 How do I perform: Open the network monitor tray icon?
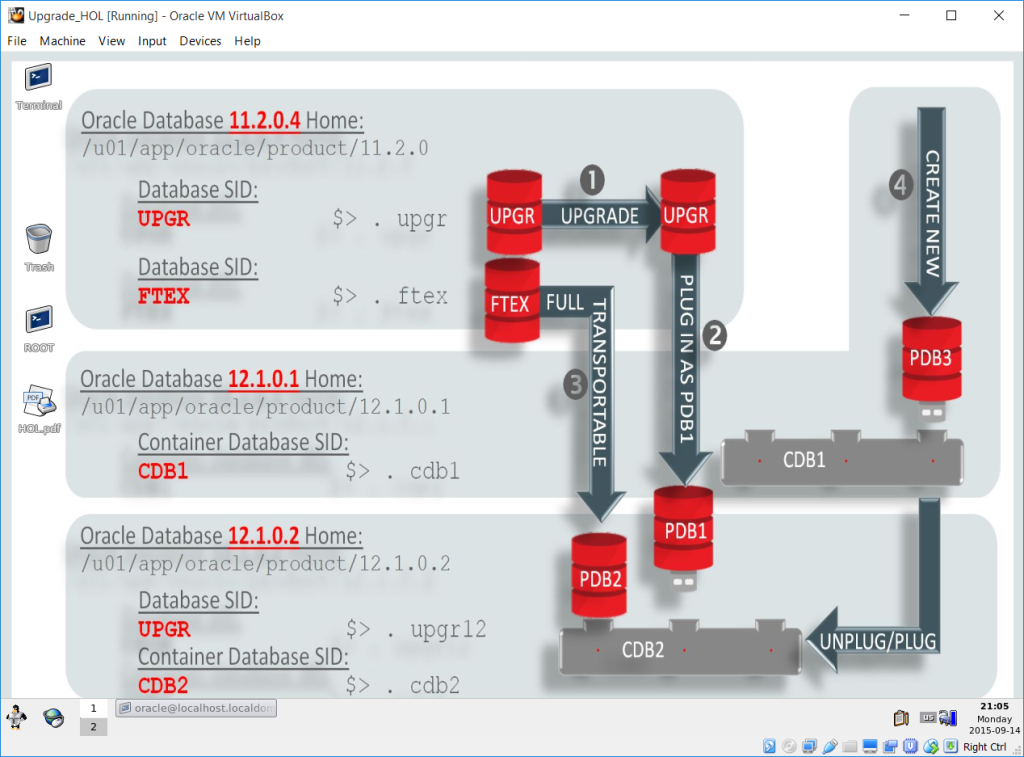coord(948,718)
